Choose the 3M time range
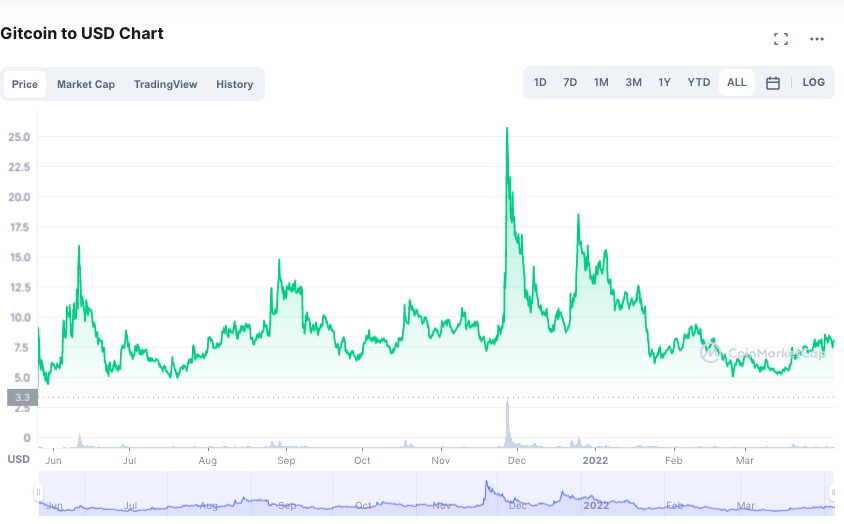 tap(634, 82)
